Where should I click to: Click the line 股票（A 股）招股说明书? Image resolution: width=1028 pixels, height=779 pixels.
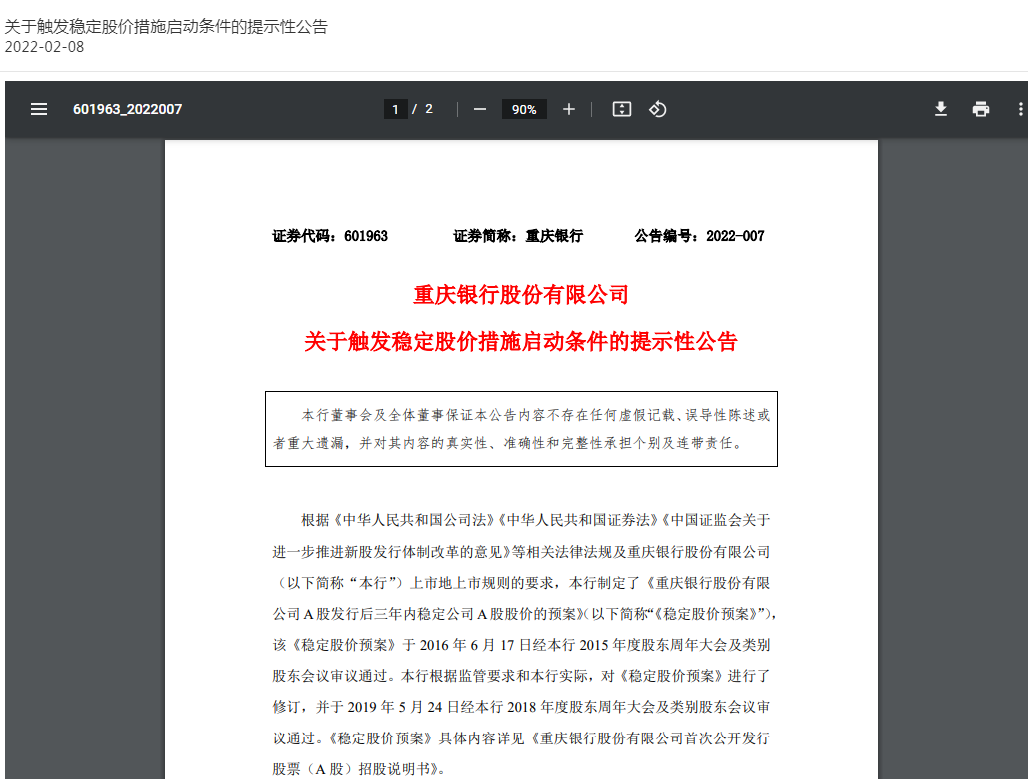359,769
